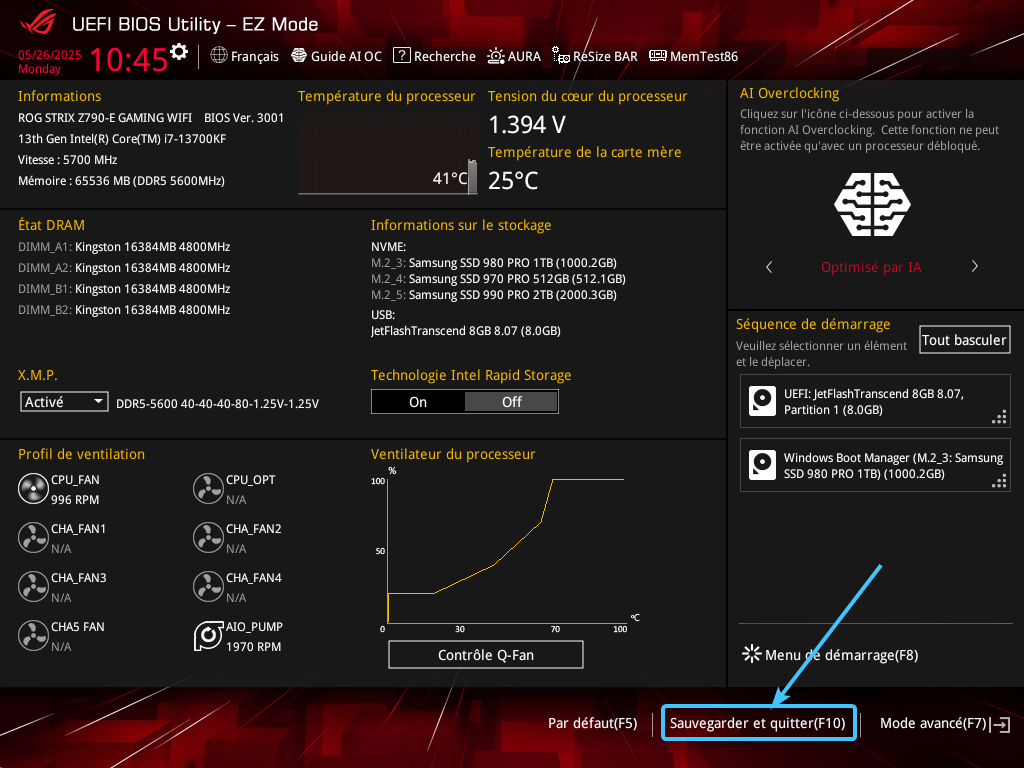The height and width of the screenshot is (768, 1024).
Task: Go to previous AI Overclocking profile
Action: [769, 266]
